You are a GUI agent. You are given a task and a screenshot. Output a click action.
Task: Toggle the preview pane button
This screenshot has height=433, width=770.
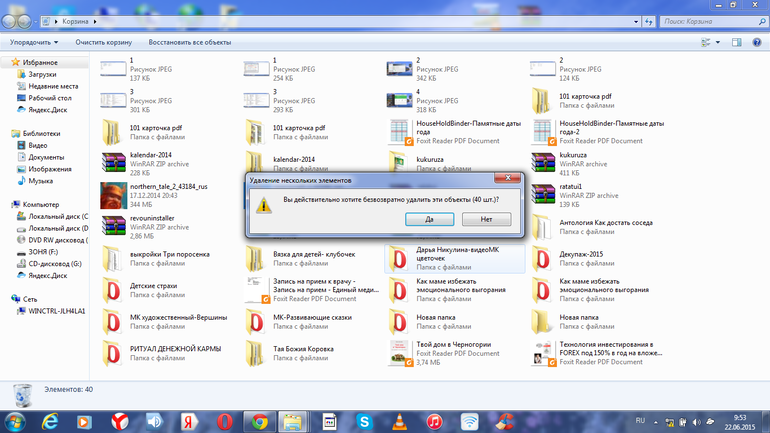[736, 43]
